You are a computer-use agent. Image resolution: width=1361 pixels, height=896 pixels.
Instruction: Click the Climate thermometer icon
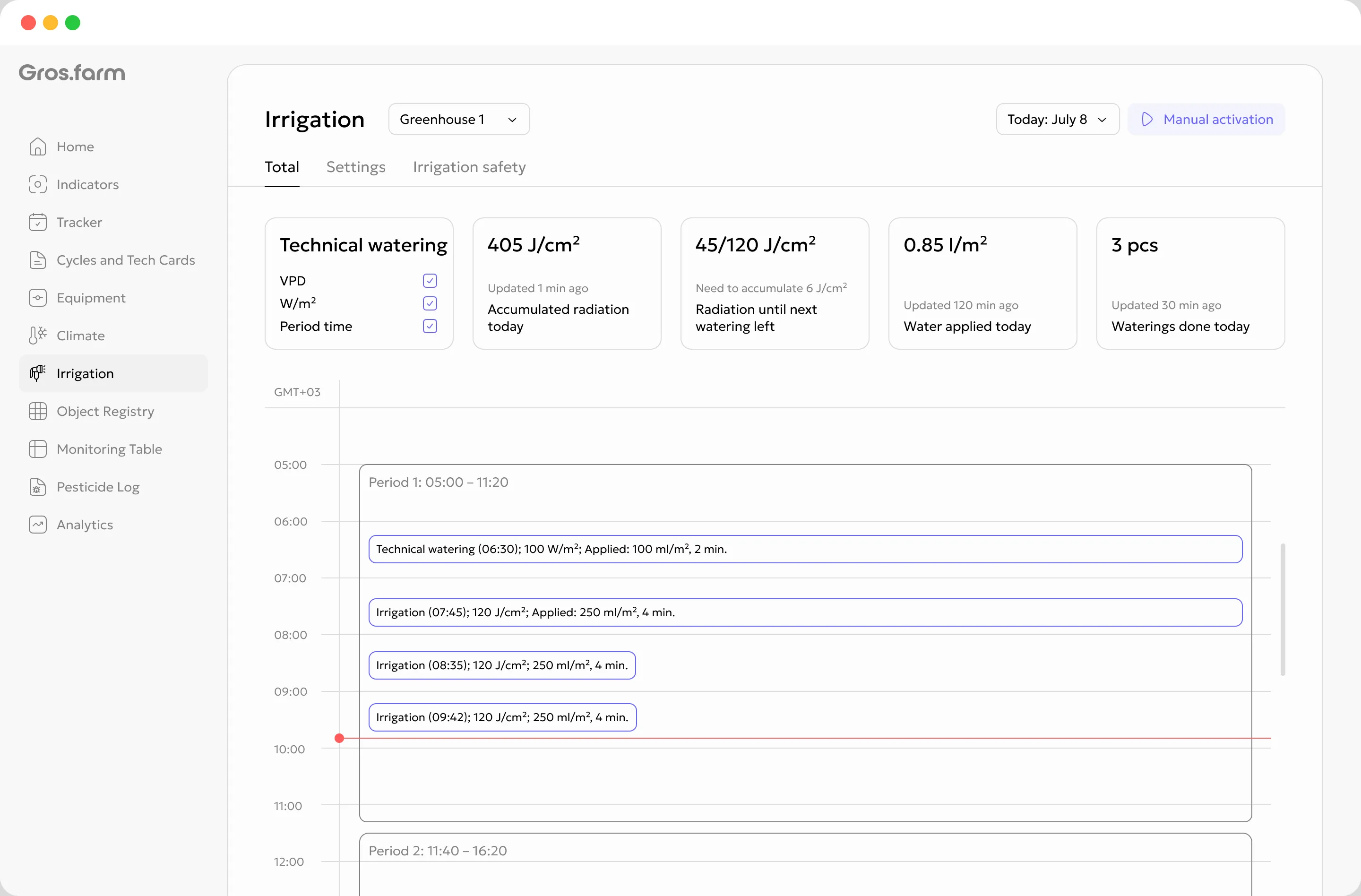click(37, 336)
